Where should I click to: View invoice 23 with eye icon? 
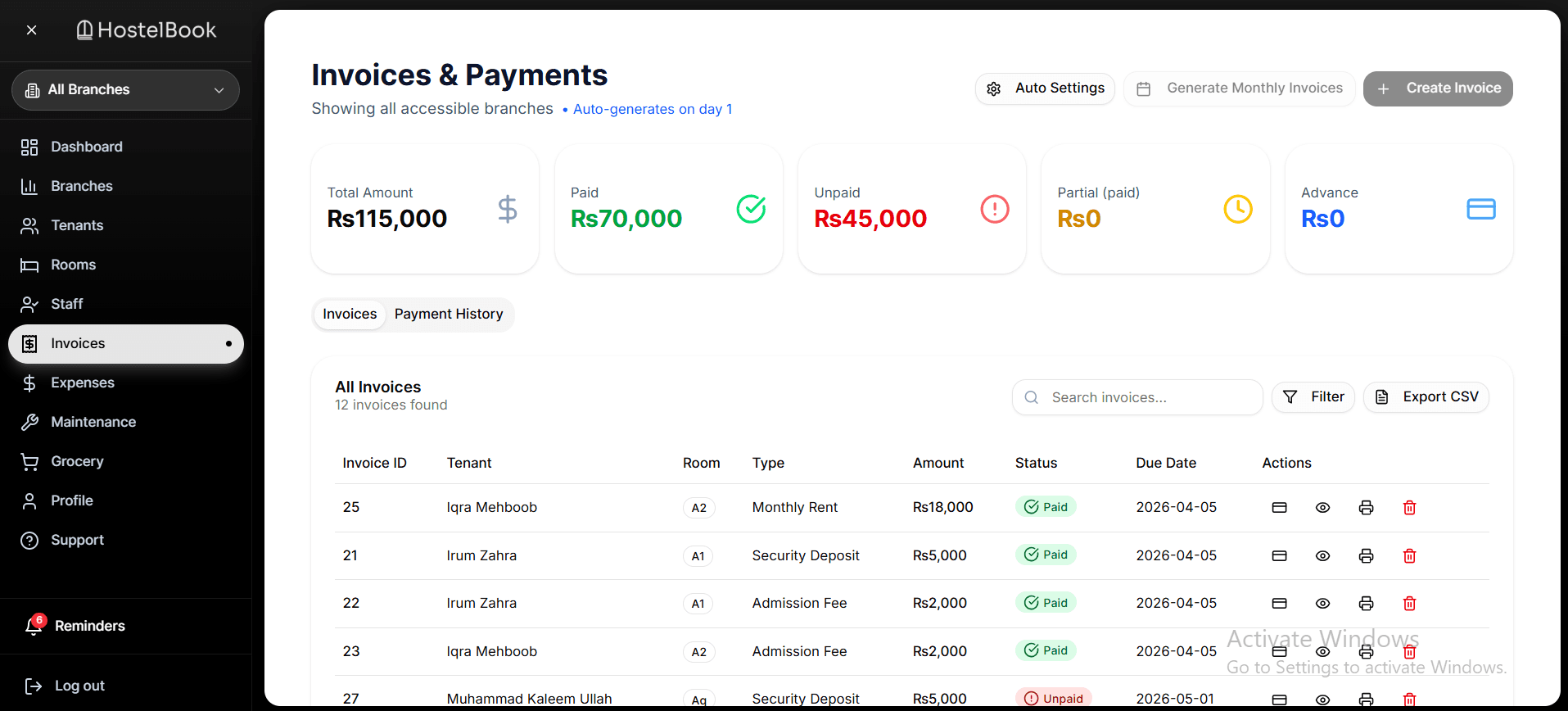1322,652
